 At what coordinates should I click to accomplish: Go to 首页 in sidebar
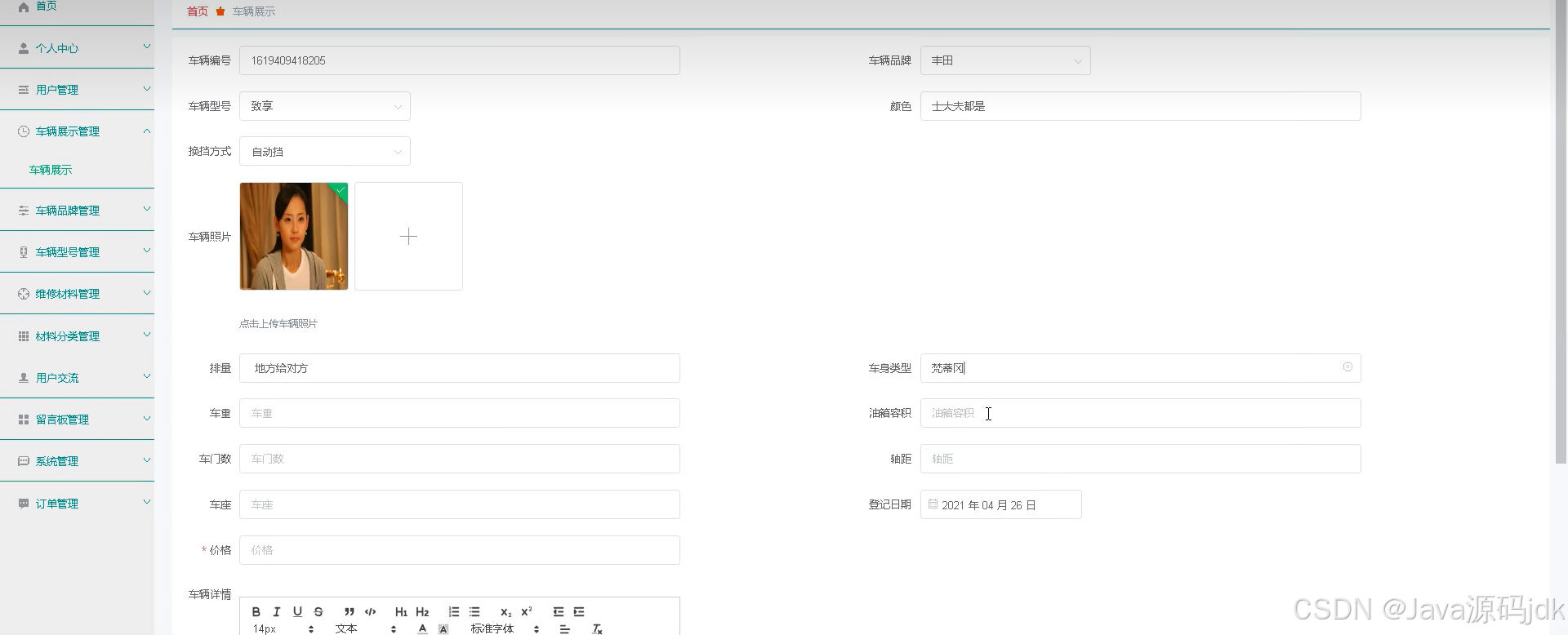(77, 7)
